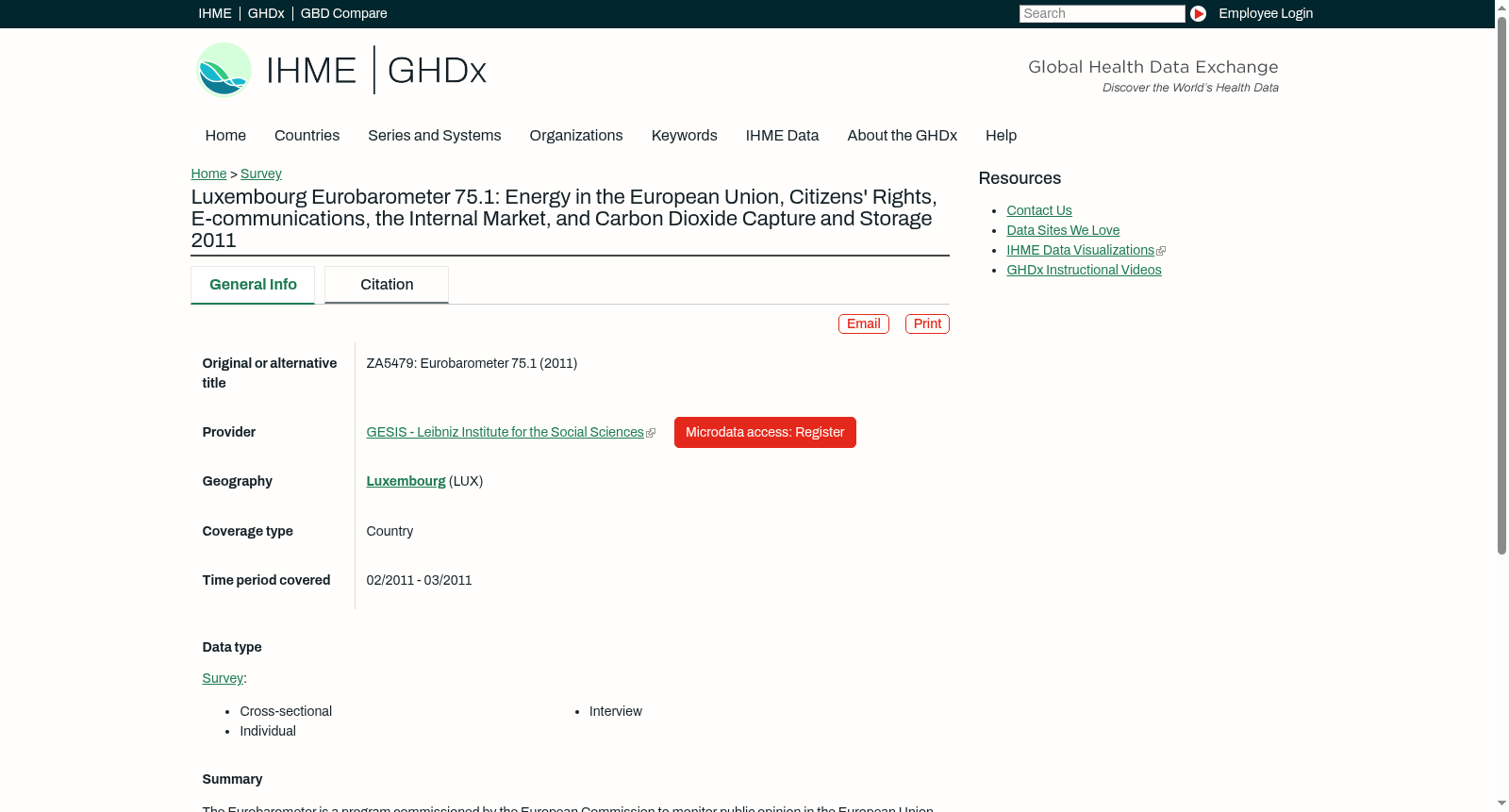Focus the Search input field
1509x812 pixels.
pyautogui.click(x=1102, y=13)
